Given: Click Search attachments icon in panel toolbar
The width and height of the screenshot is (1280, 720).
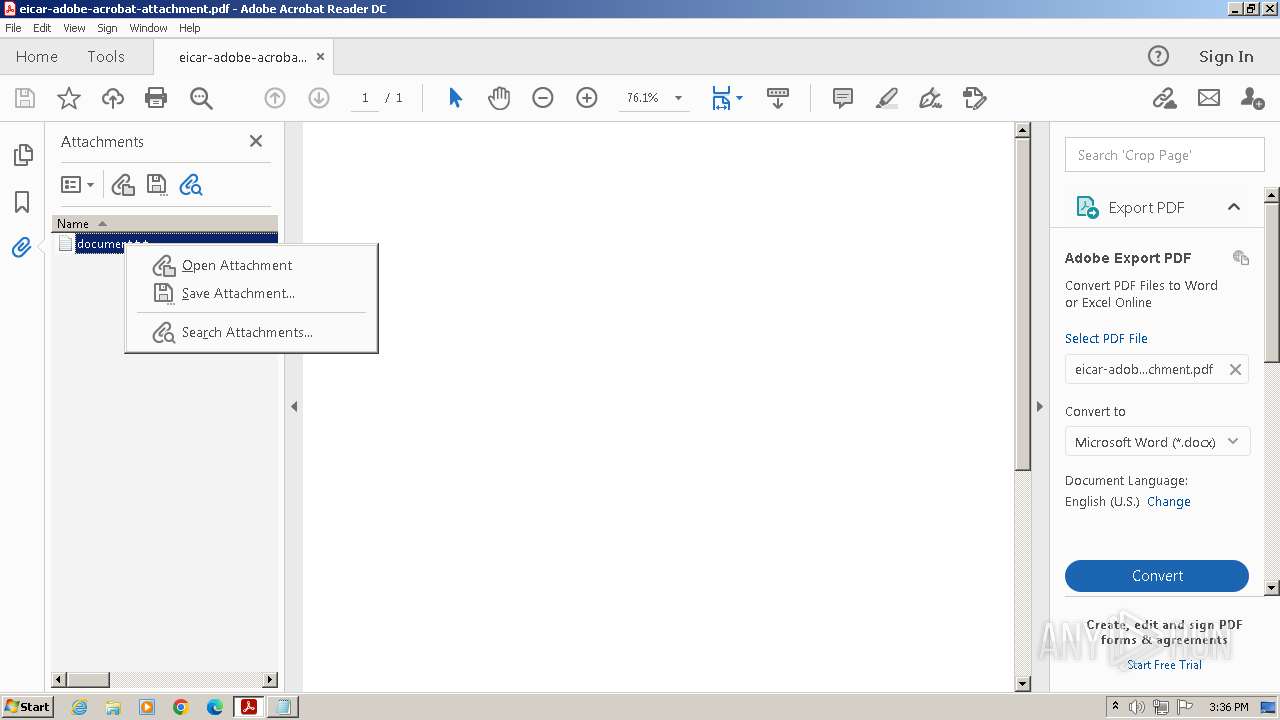Looking at the screenshot, I should [190, 185].
